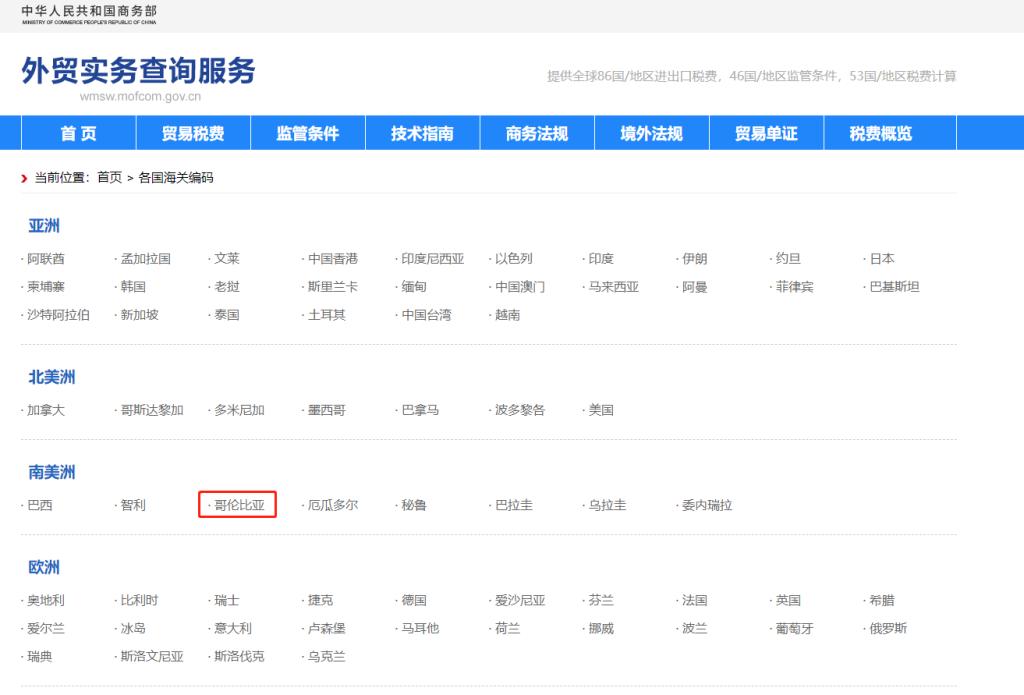Click the 外贸实务查询服务 site title

pos(138,71)
